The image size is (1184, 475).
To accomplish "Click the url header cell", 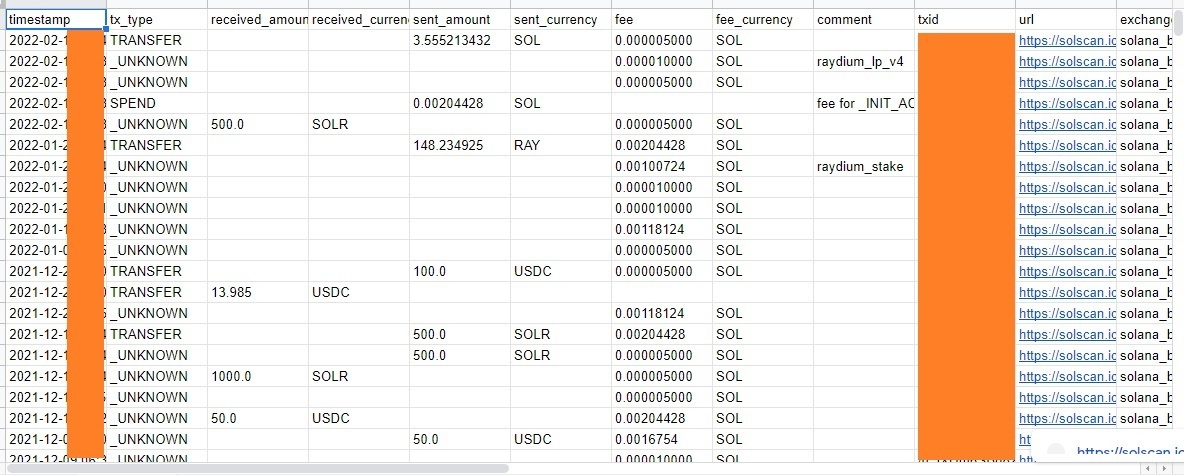I will (x=1066, y=20).
